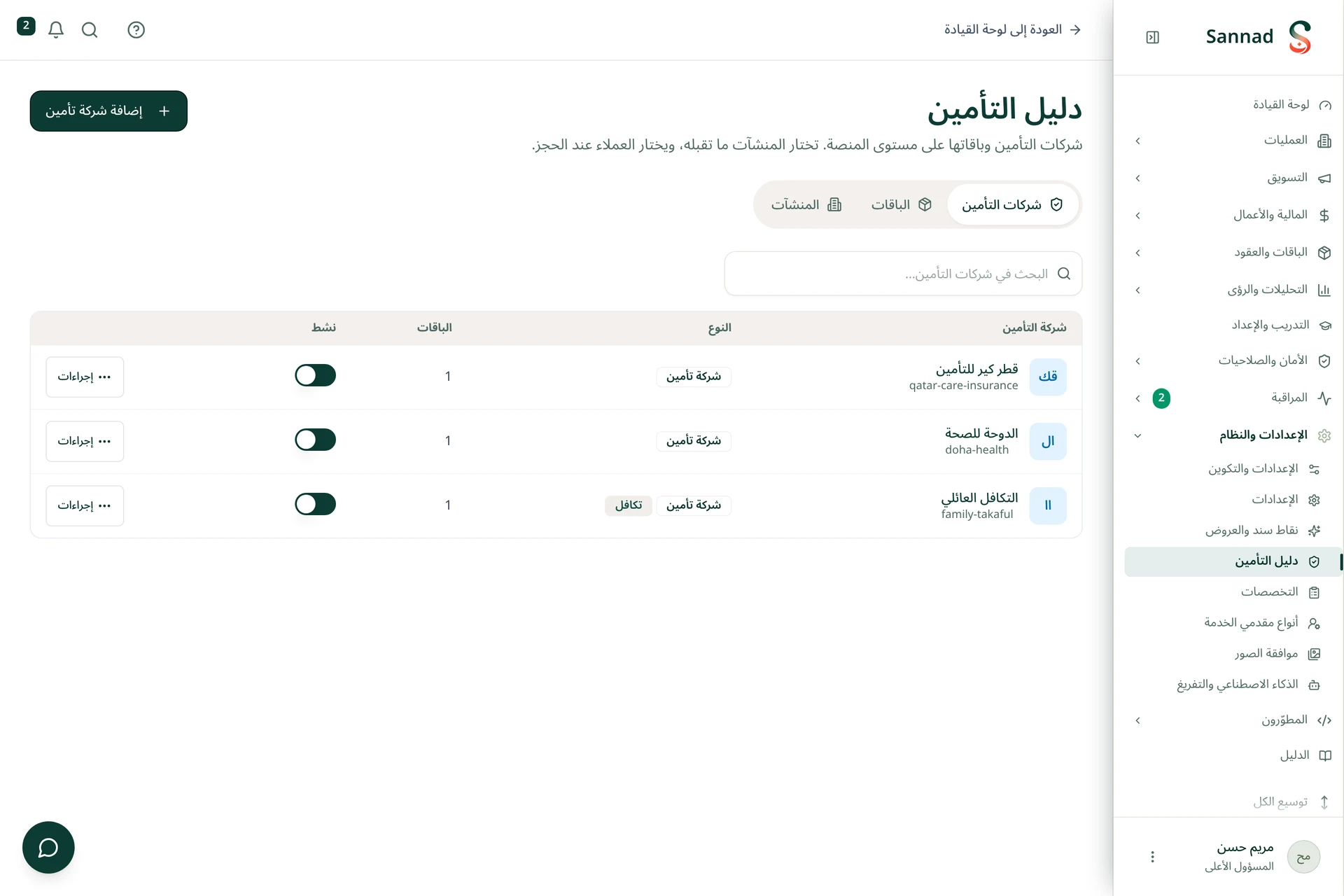Toggle active switch for قطر كير للتأمين
The height and width of the screenshot is (896, 1344).
(315, 376)
